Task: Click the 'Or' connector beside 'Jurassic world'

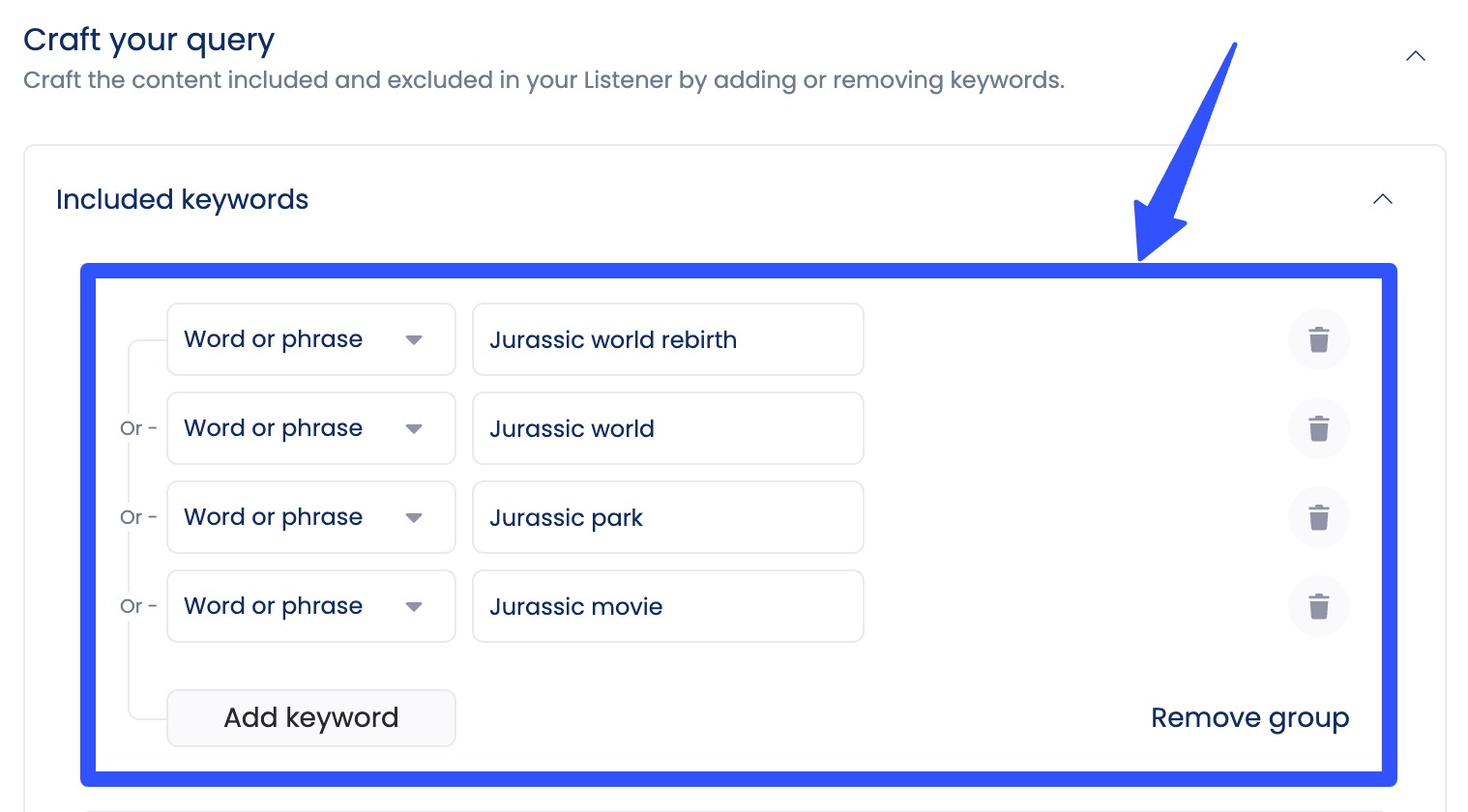Action: click(132, 428)
